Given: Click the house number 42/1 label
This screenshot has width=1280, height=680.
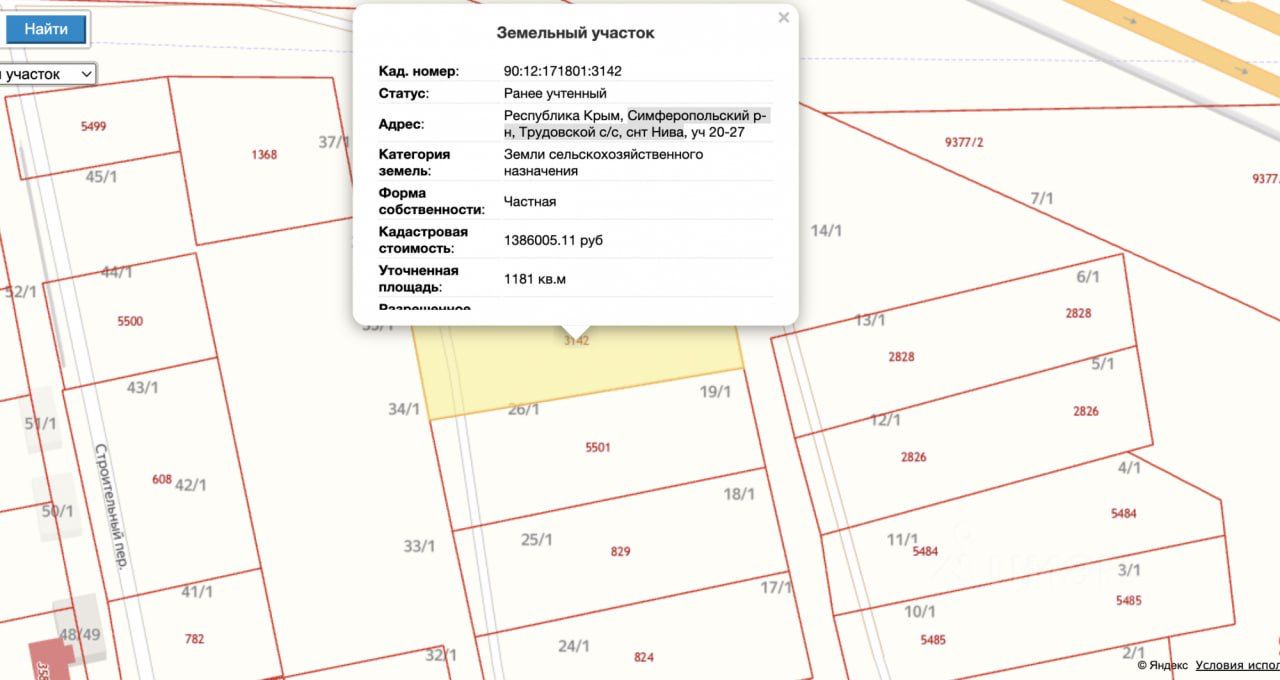Looking at the screenshot, I should point(190,485).
